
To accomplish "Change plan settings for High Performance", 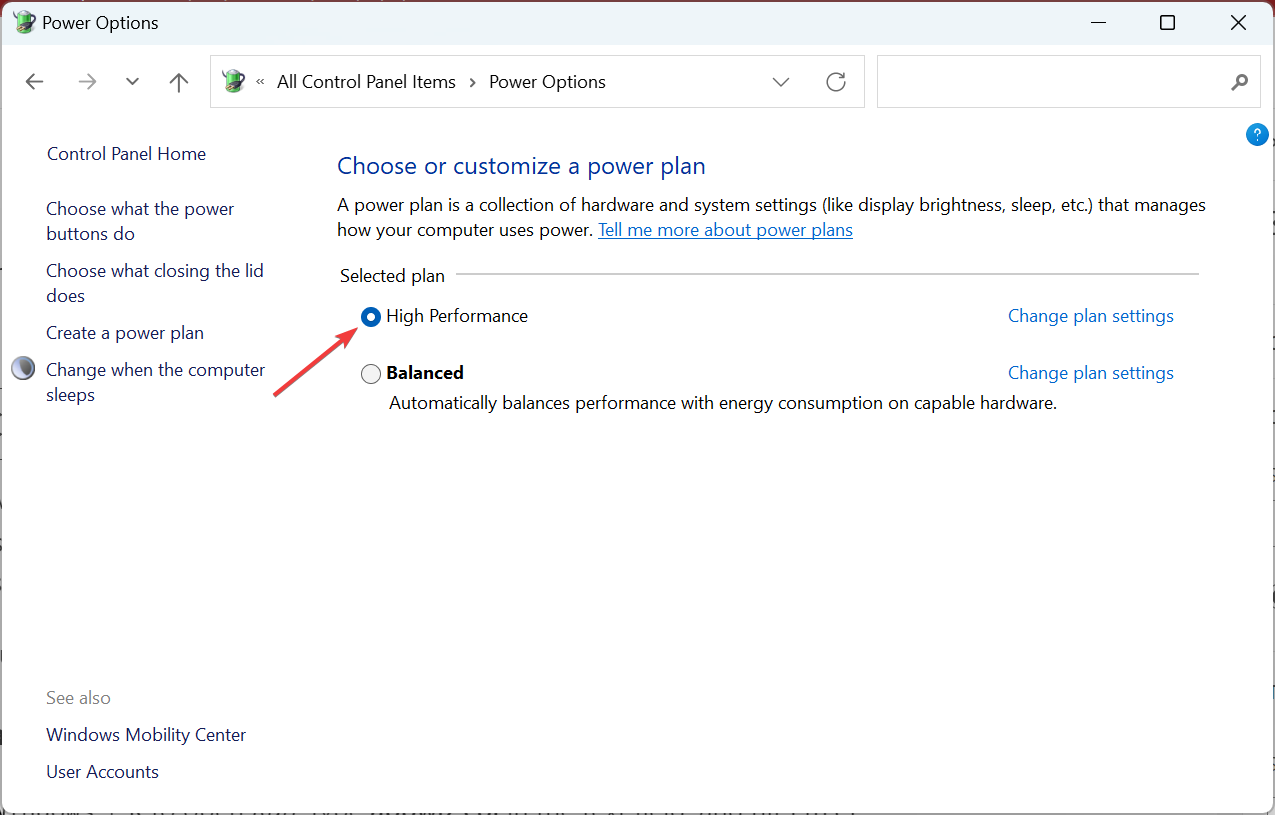I will [x=1091, y=316].
